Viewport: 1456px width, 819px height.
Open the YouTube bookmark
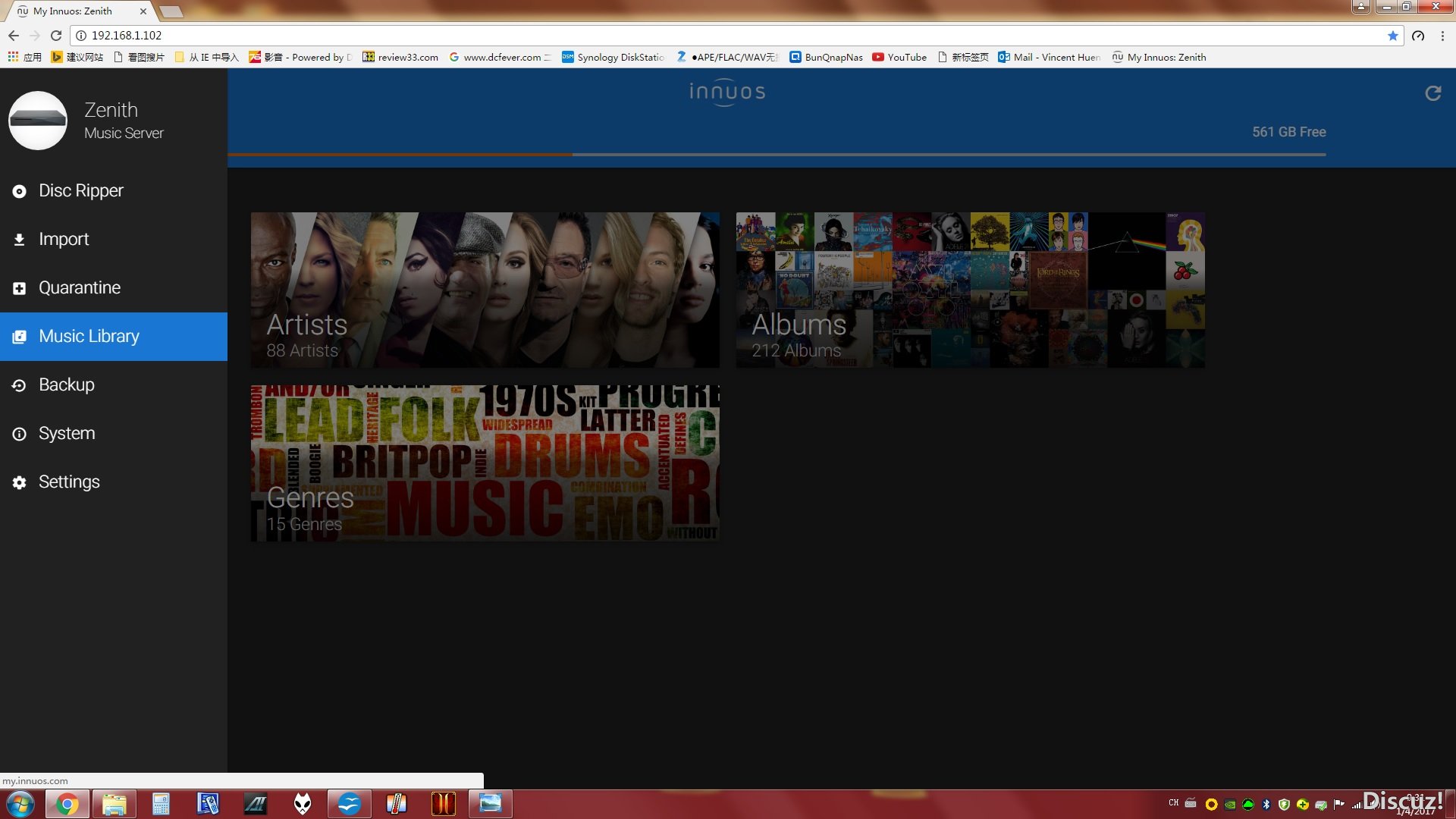[899, 57]
